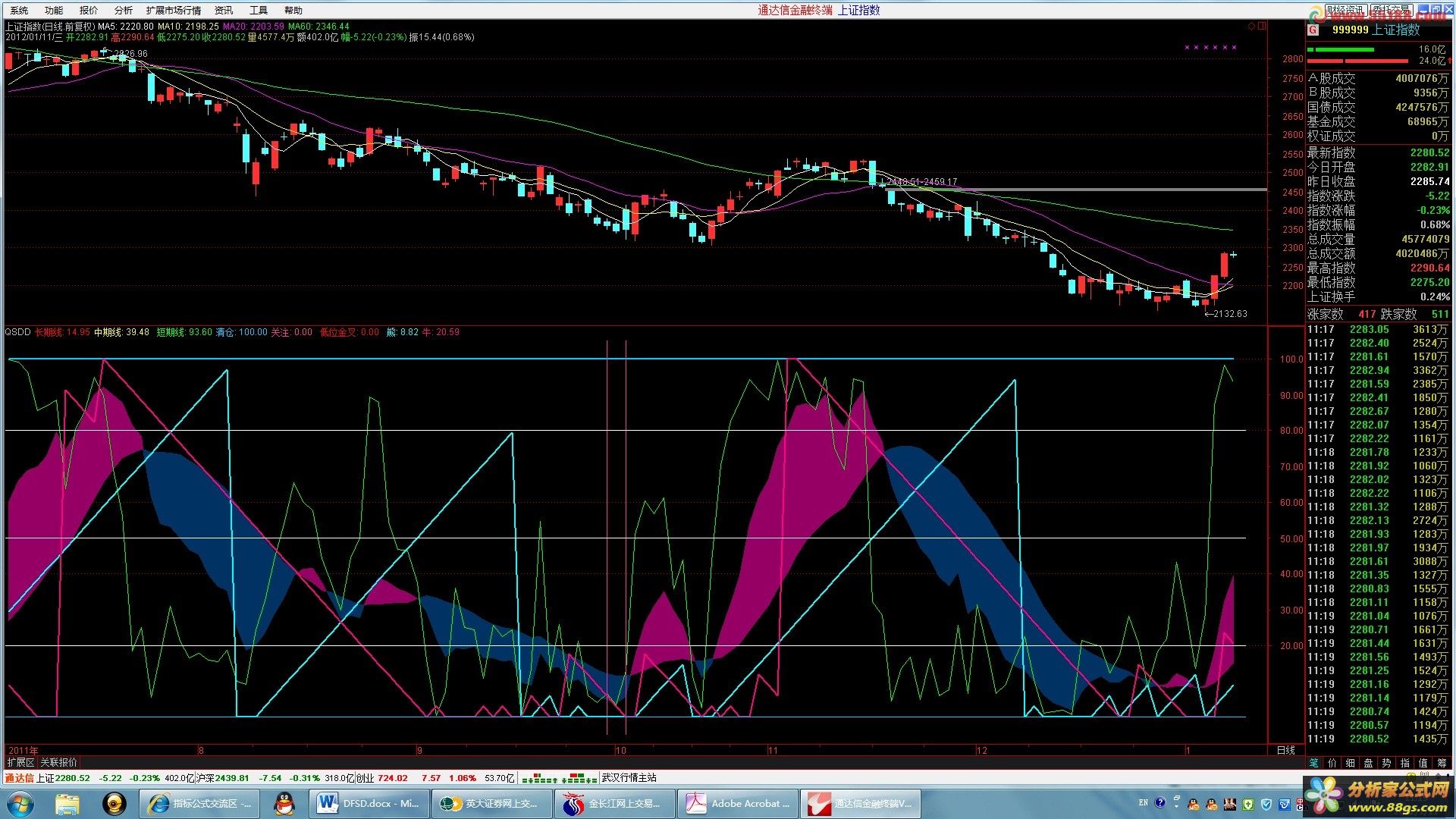Image resolution: width=1456 pixels, height=819 pixels.
Task: Open Windows Explorer from taskbar
Action: pyautogui.click(x=67, y=803)
